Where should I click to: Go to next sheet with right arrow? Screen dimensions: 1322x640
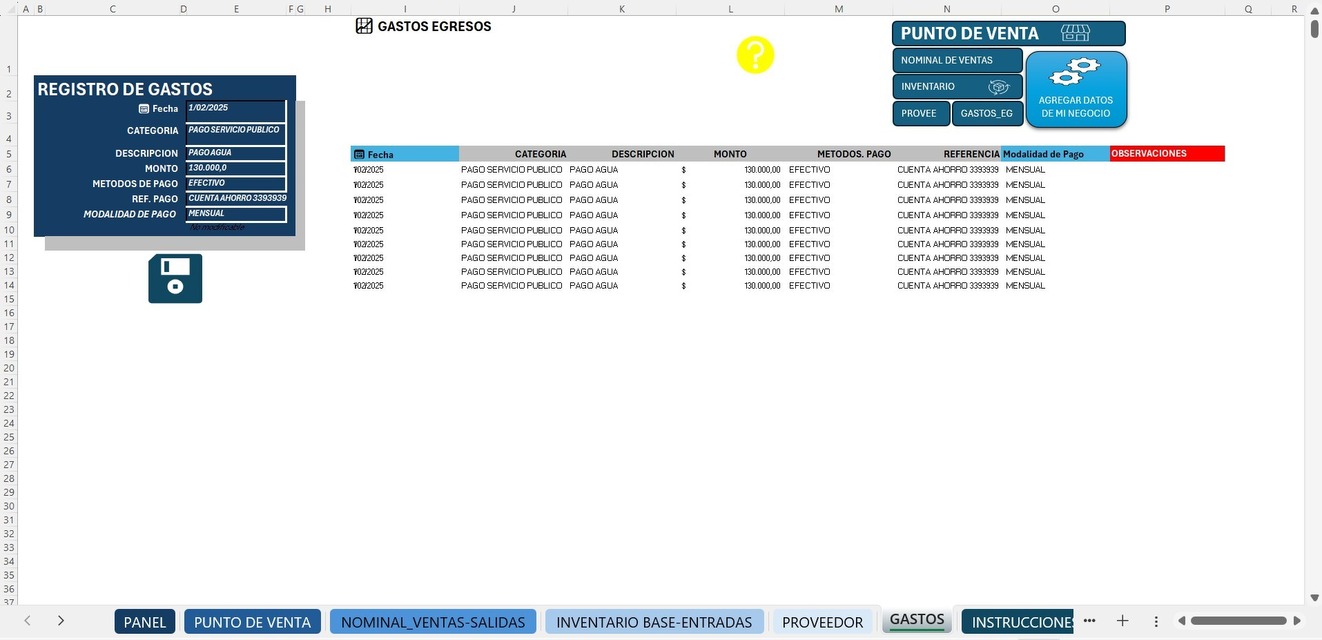(61, 621)
